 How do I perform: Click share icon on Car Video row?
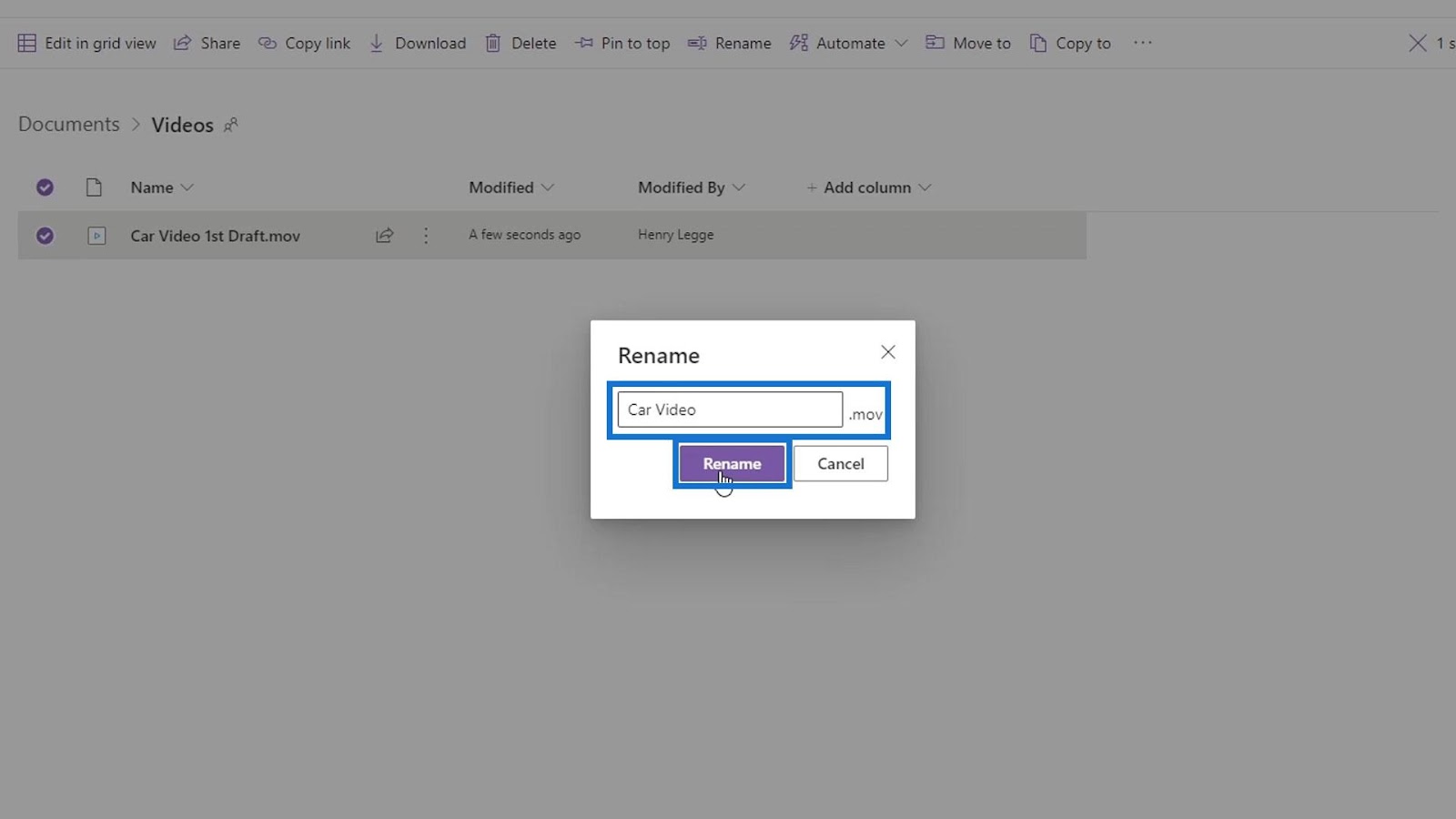385,236
